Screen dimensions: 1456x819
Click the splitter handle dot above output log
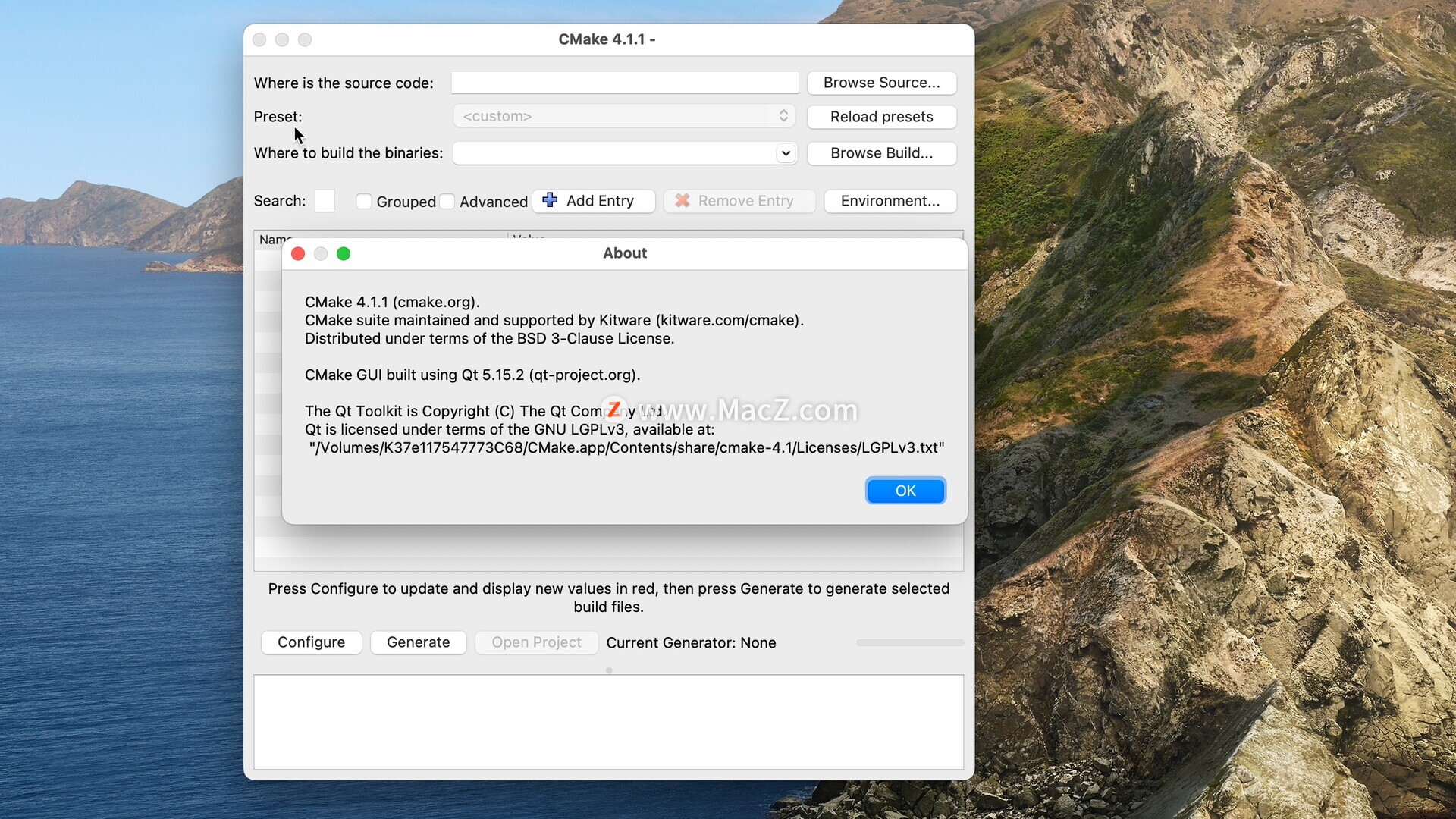tap(609, 670)
